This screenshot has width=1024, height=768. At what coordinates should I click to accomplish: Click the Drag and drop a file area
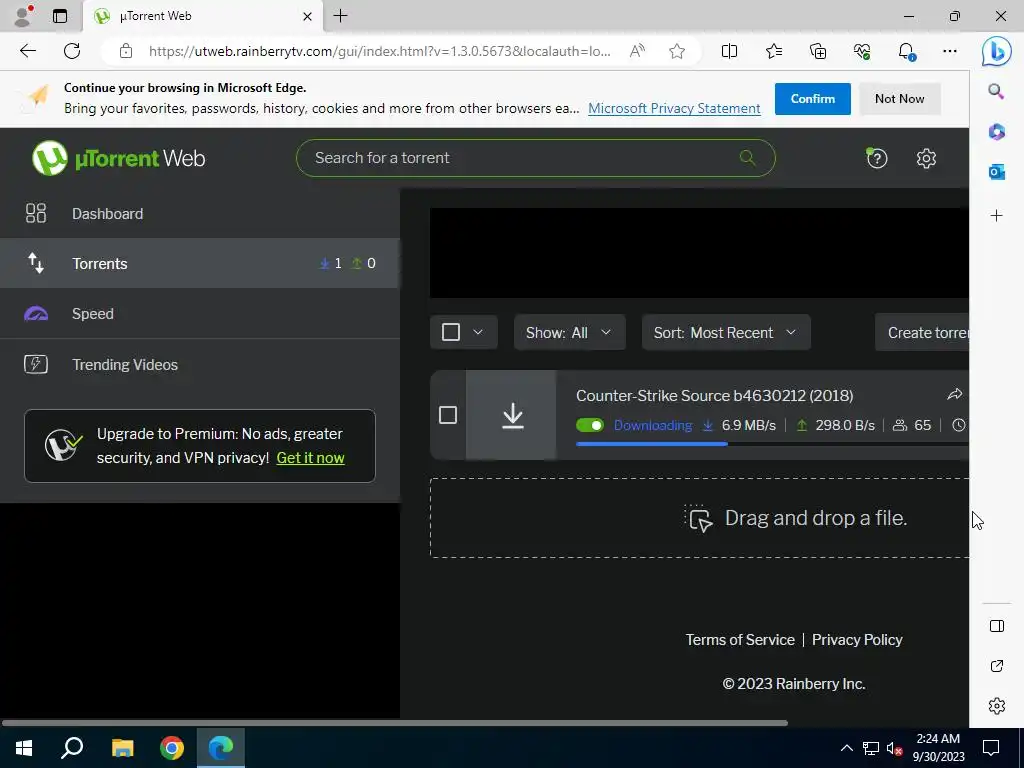tap(699, 518)
